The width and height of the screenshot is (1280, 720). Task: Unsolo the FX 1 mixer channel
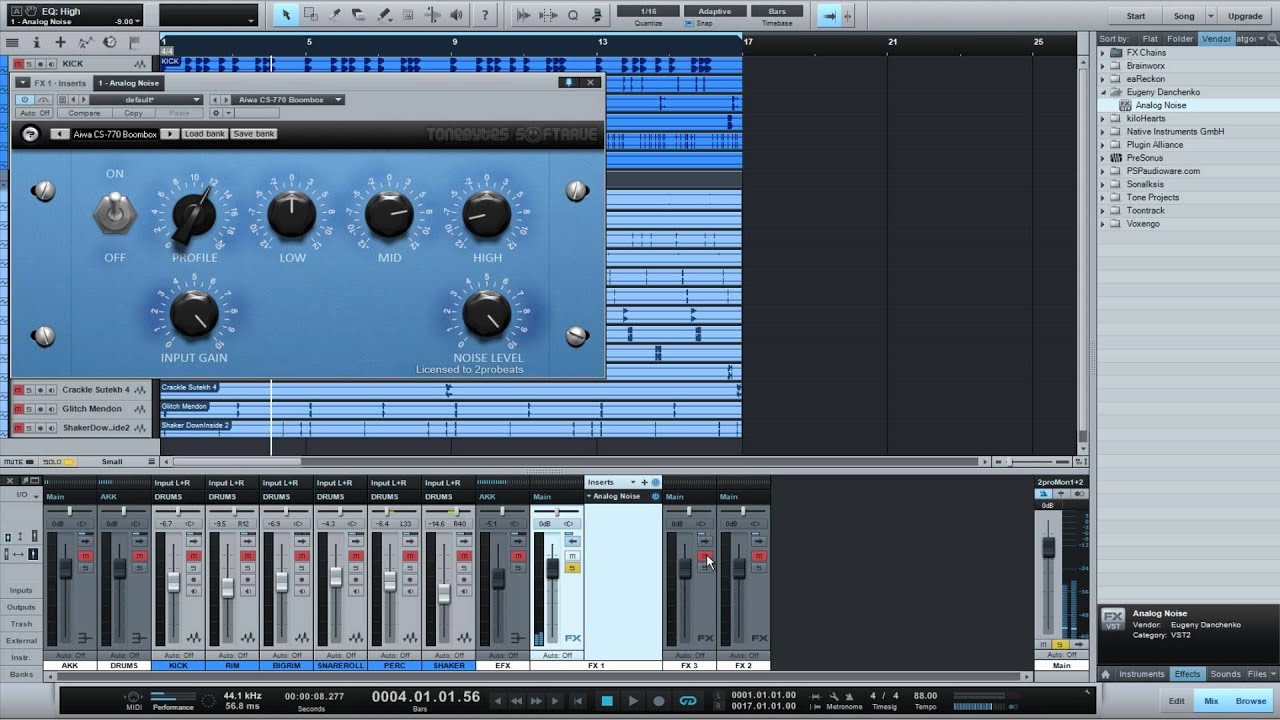(x=573, y=568)
